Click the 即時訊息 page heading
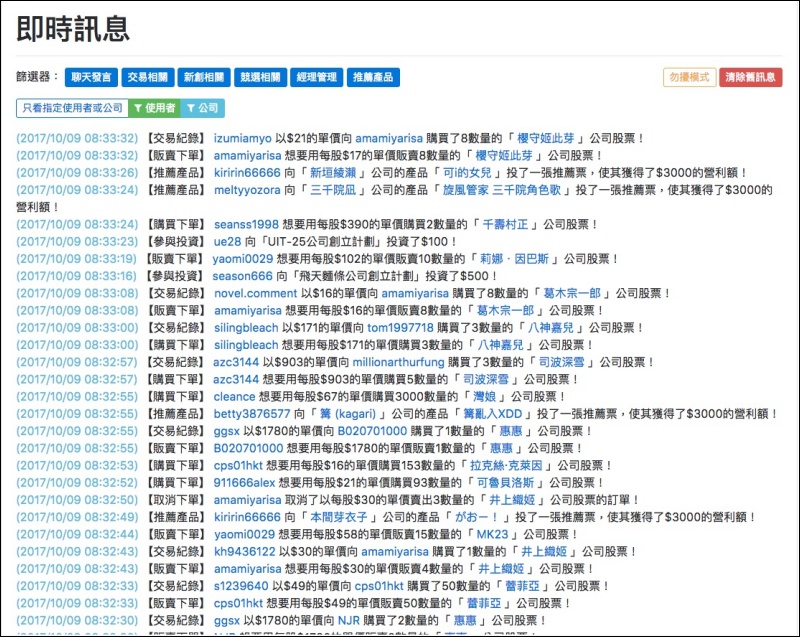800x637 pixels. pyautogui.click(x=73, y=29)
